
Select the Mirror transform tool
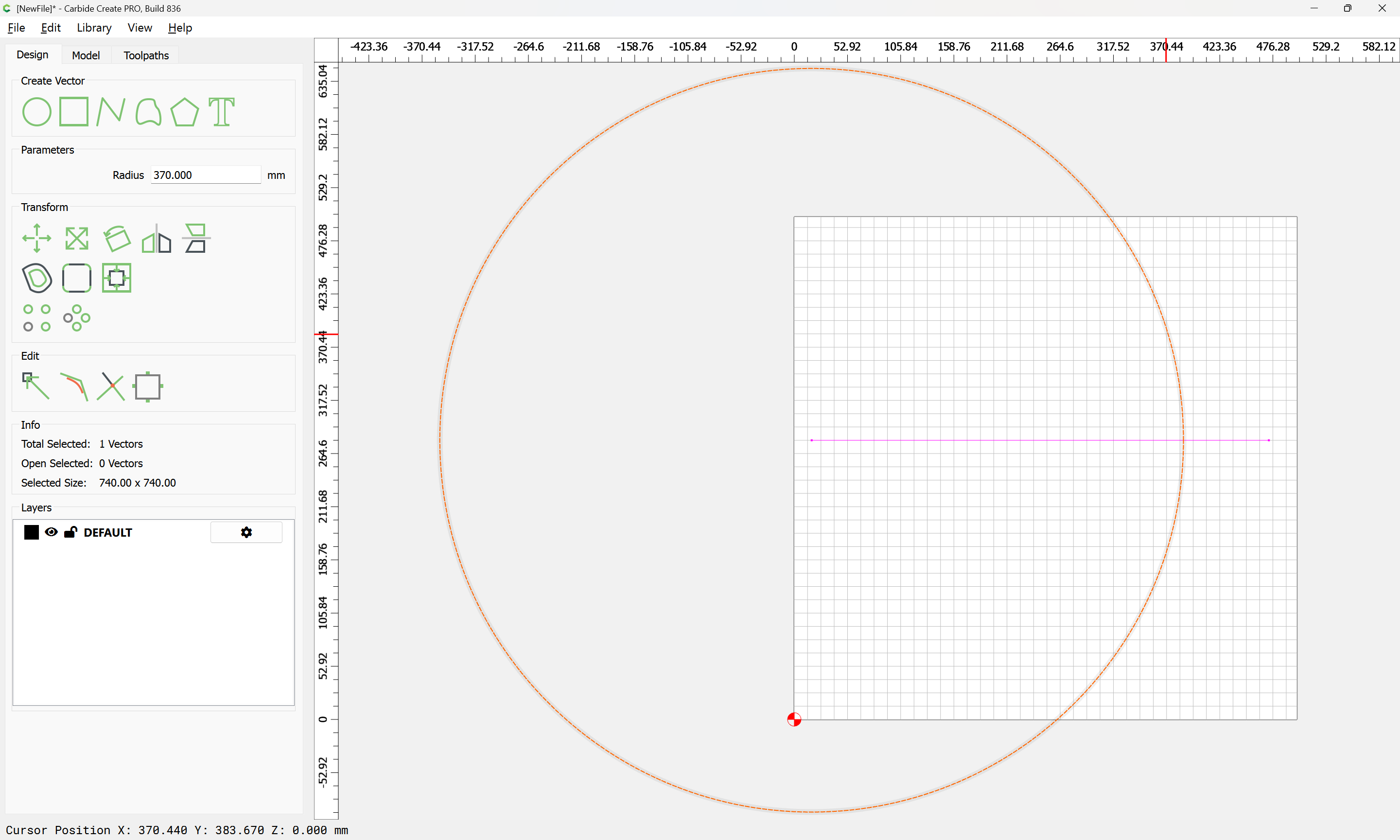[x=156, y=238]
